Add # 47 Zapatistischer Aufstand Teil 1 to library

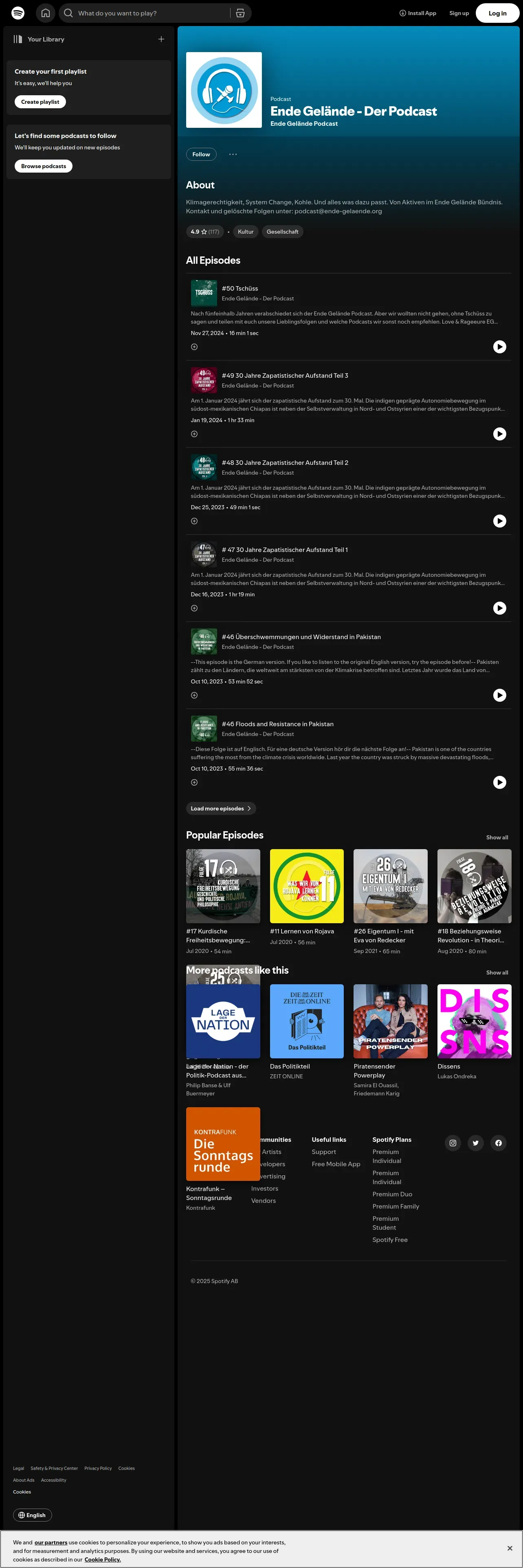[194, 608]
